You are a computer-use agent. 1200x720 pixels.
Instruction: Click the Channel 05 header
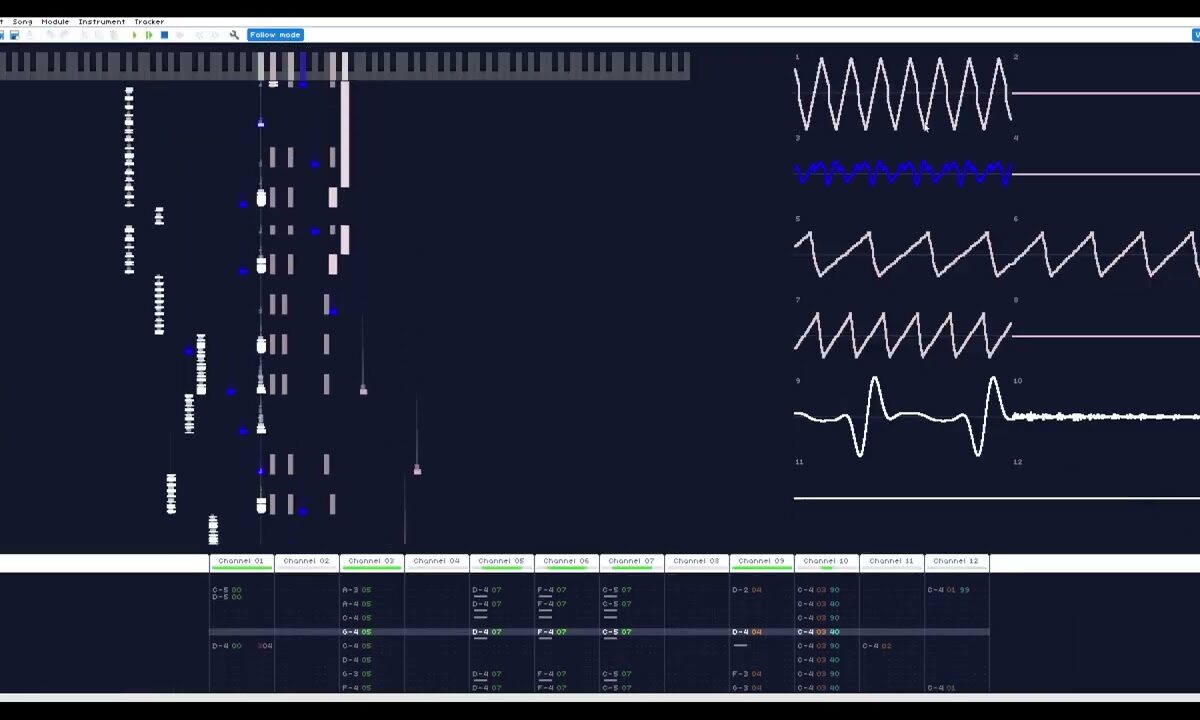501,561
